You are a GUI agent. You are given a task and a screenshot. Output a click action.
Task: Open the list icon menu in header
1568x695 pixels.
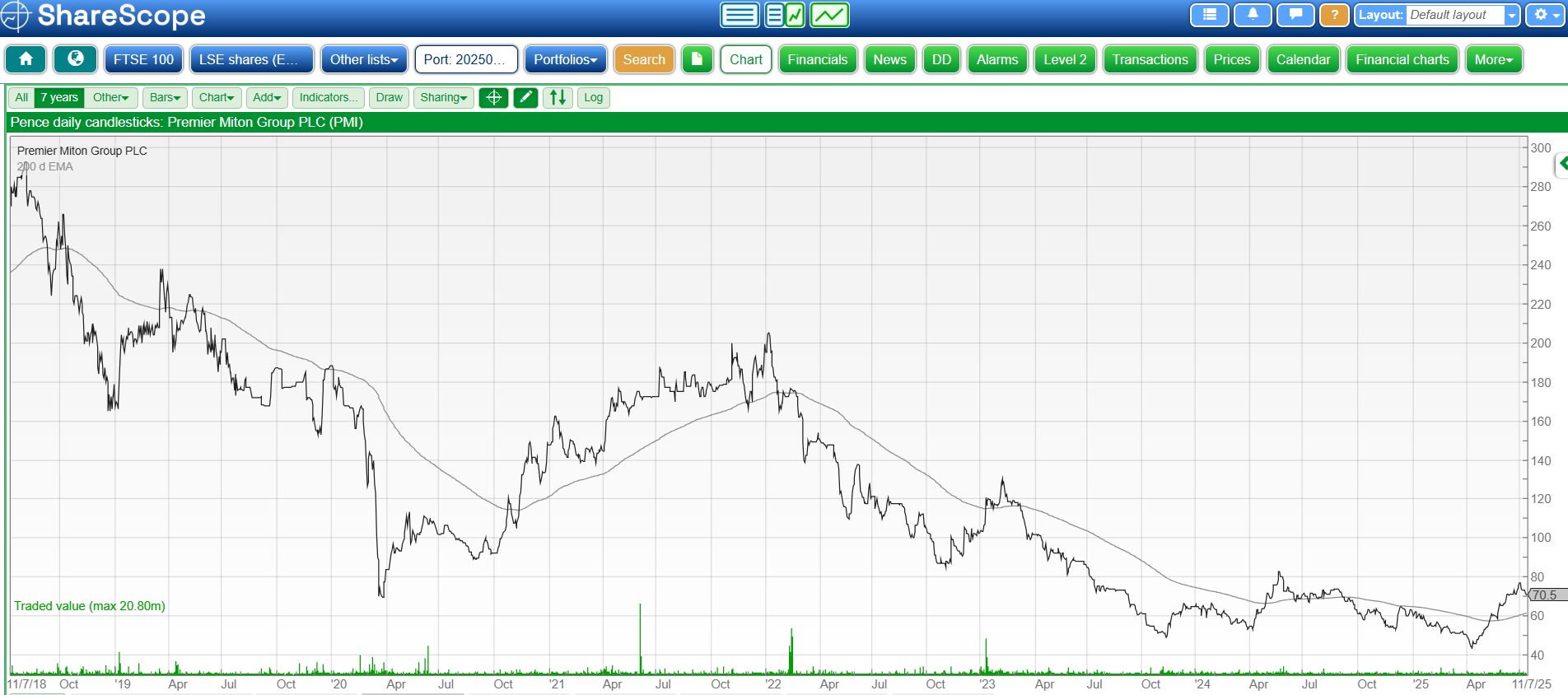coord(1210,15)
